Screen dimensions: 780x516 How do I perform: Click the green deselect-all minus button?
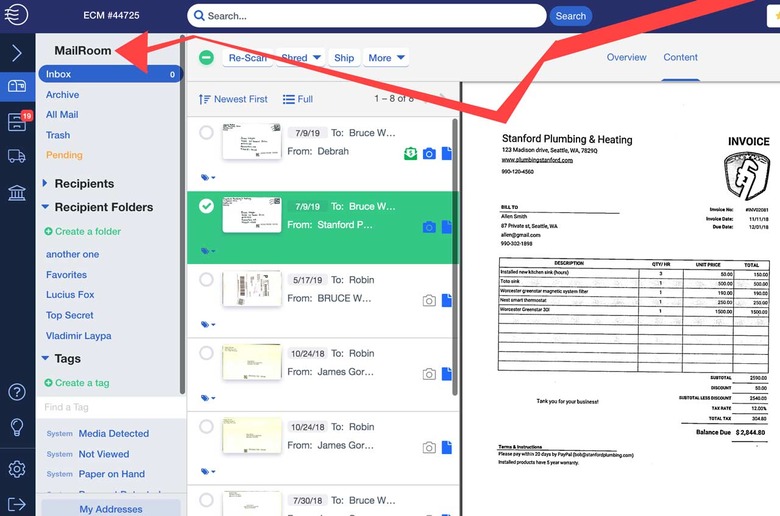coord(206,58)
